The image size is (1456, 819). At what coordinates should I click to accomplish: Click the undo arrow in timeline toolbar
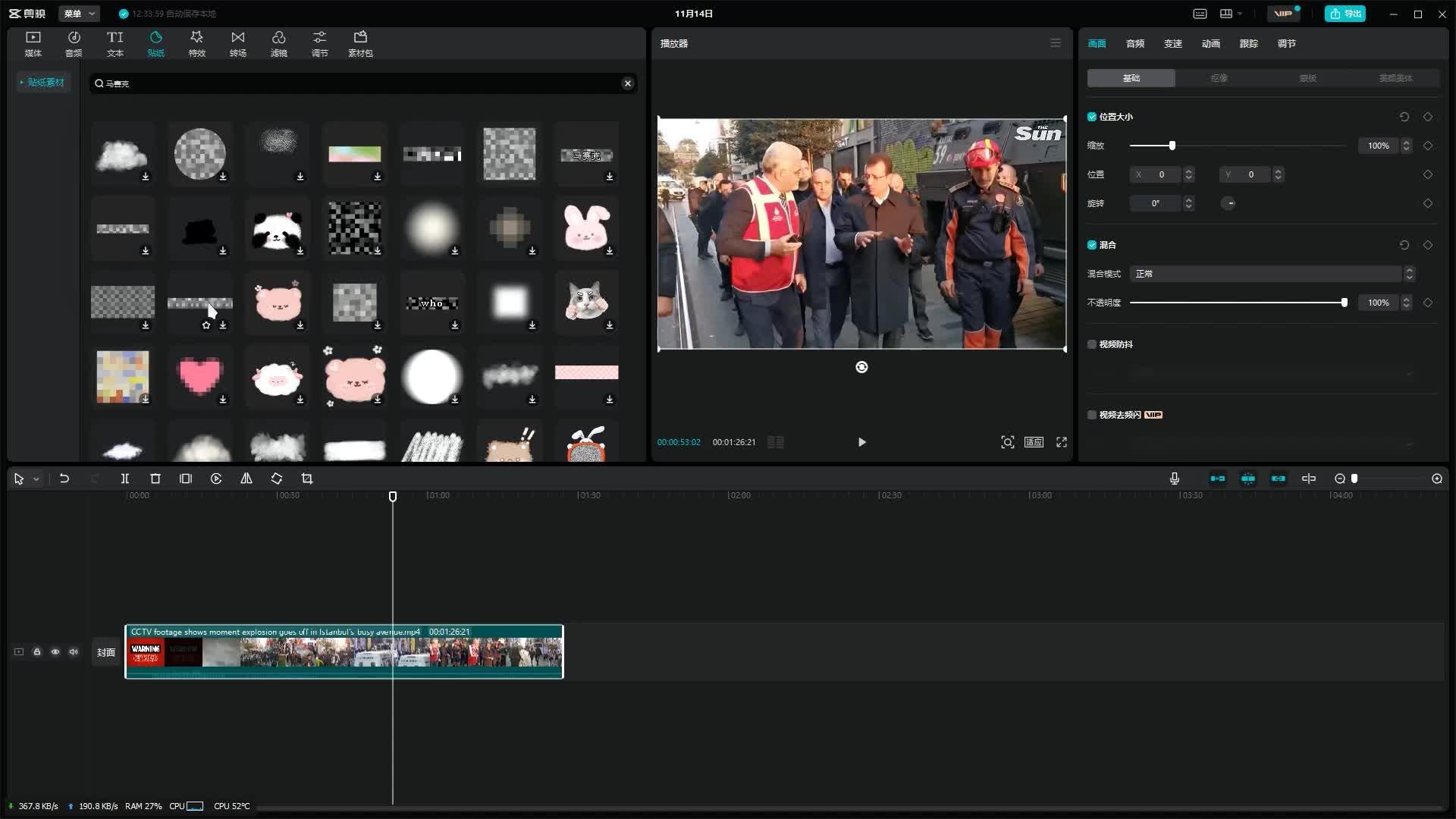click(64, 479)
